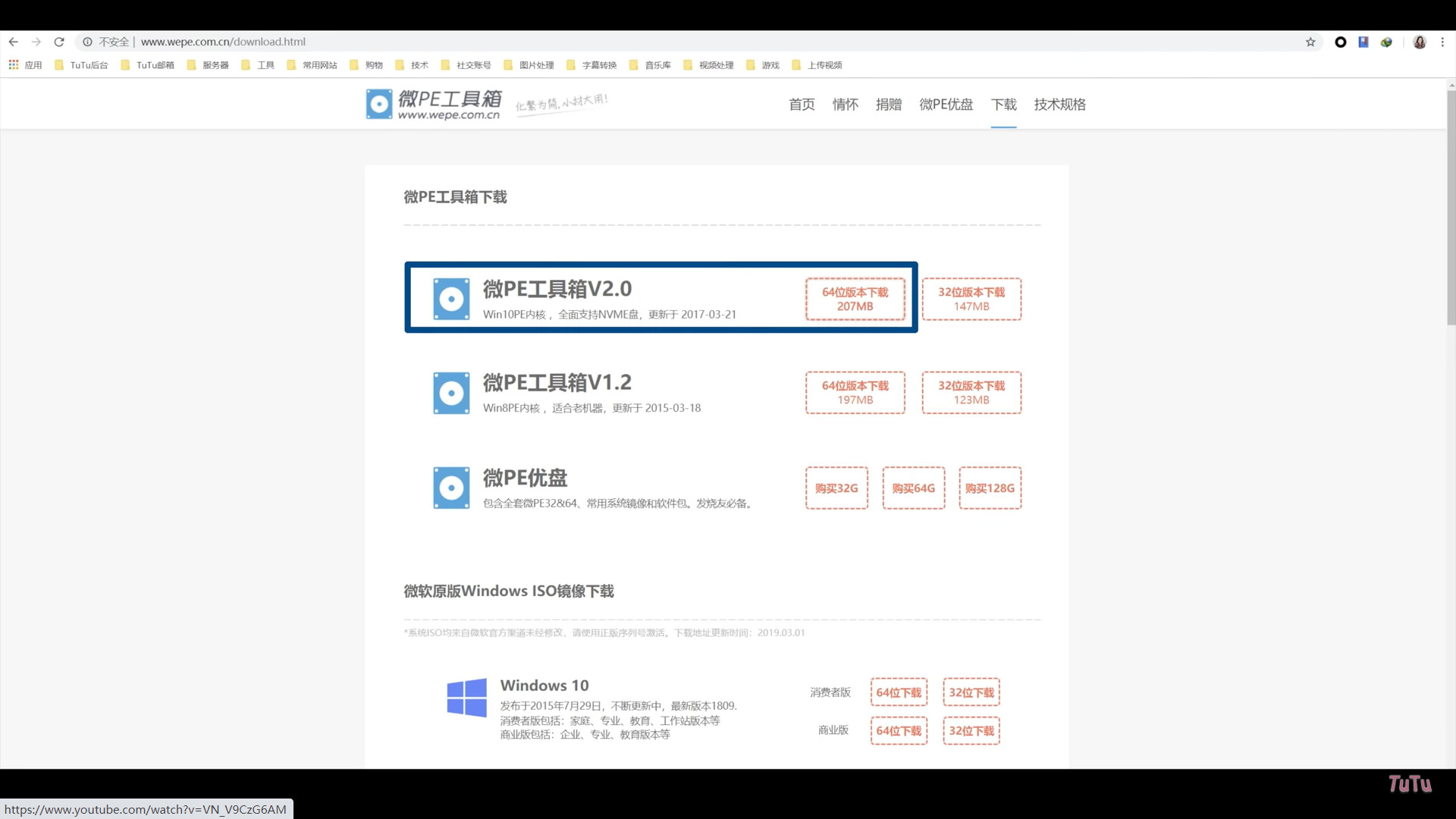Viewport: 1456px width, 819px height.
Task: Open the 上传视频 bookmark folder
Action: (817, 65)
